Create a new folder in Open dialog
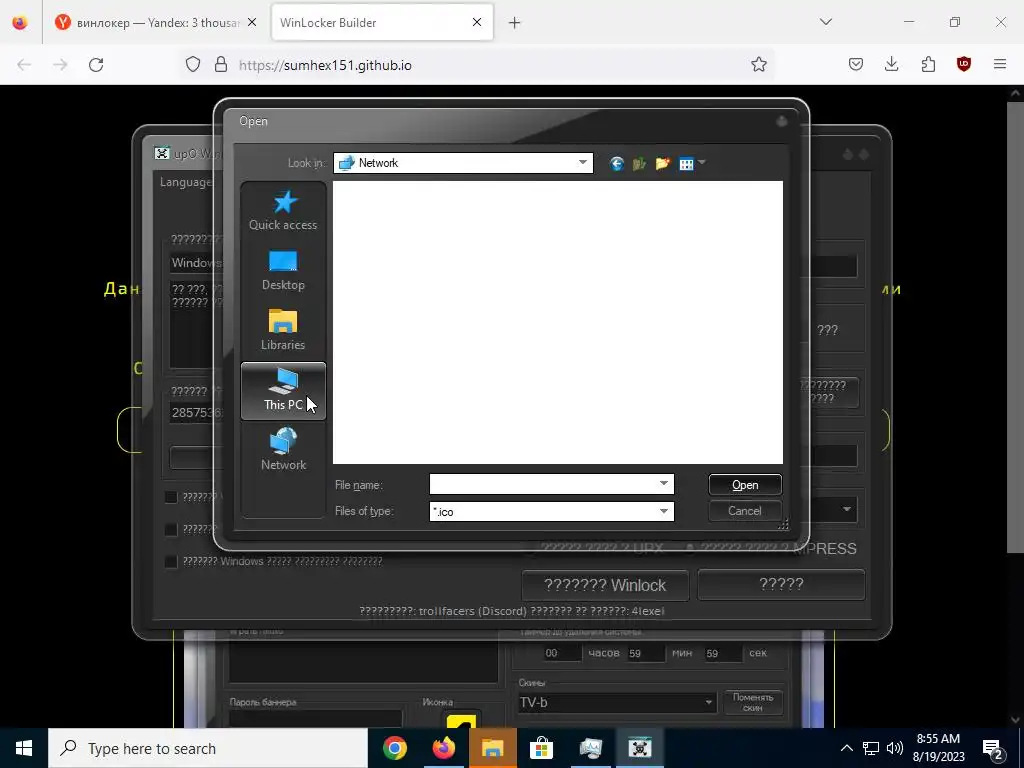Viewport: 1024px width, 768px height. [662, 163]
